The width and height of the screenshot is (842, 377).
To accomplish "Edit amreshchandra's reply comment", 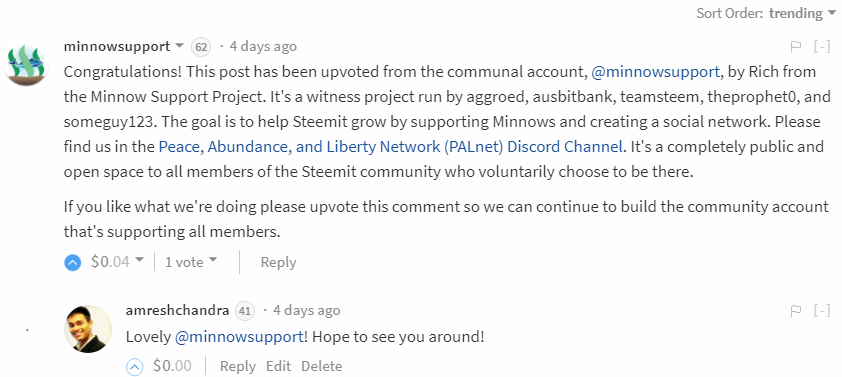I will point(278,366).
